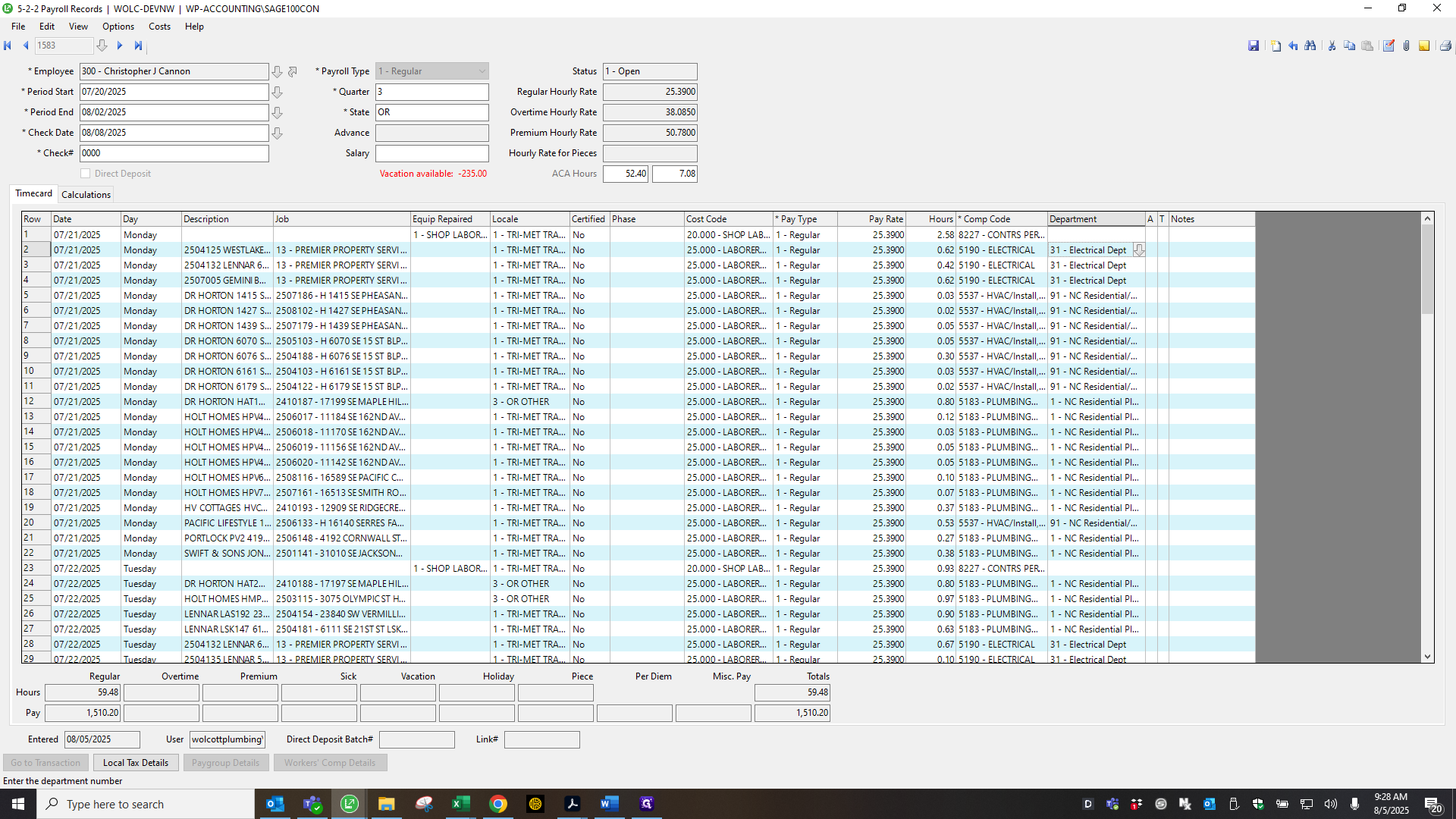Viewport: 1456px width, 819px height.
Task: Open the Check Date picker arrow
Action: point(278,133)
